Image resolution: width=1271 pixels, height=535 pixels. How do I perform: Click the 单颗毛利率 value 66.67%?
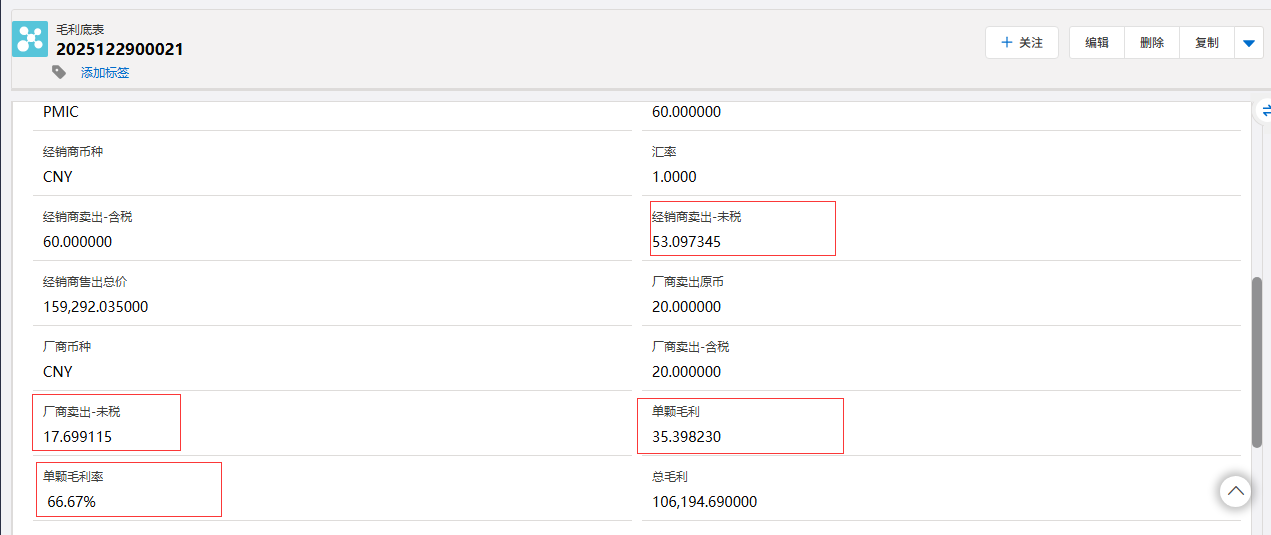[71, 502]
